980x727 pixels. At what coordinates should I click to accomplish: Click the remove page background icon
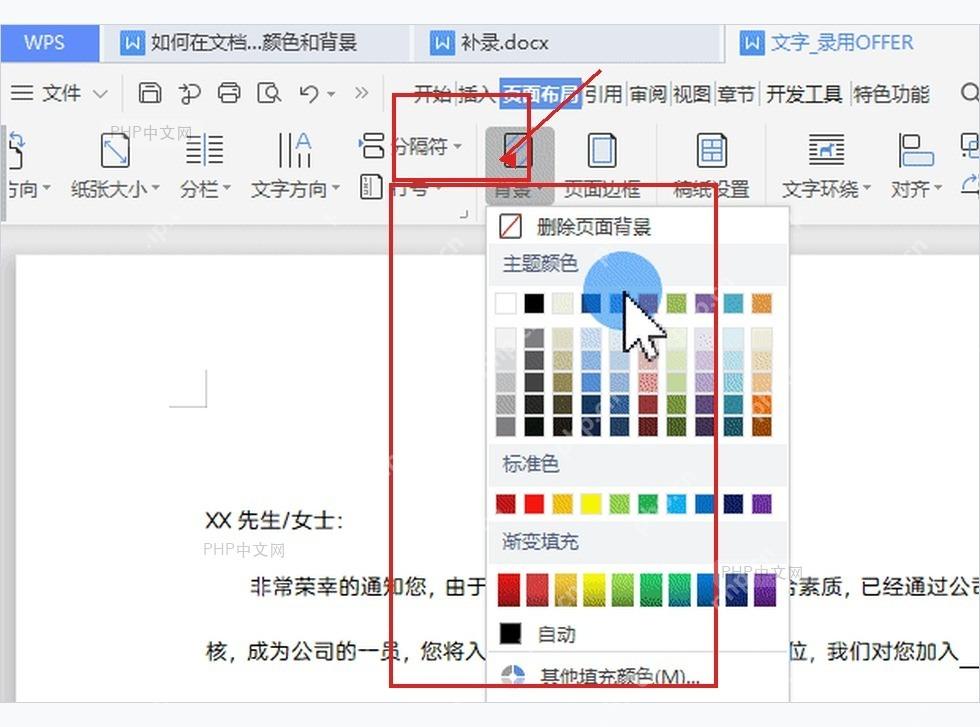(511, 226)
